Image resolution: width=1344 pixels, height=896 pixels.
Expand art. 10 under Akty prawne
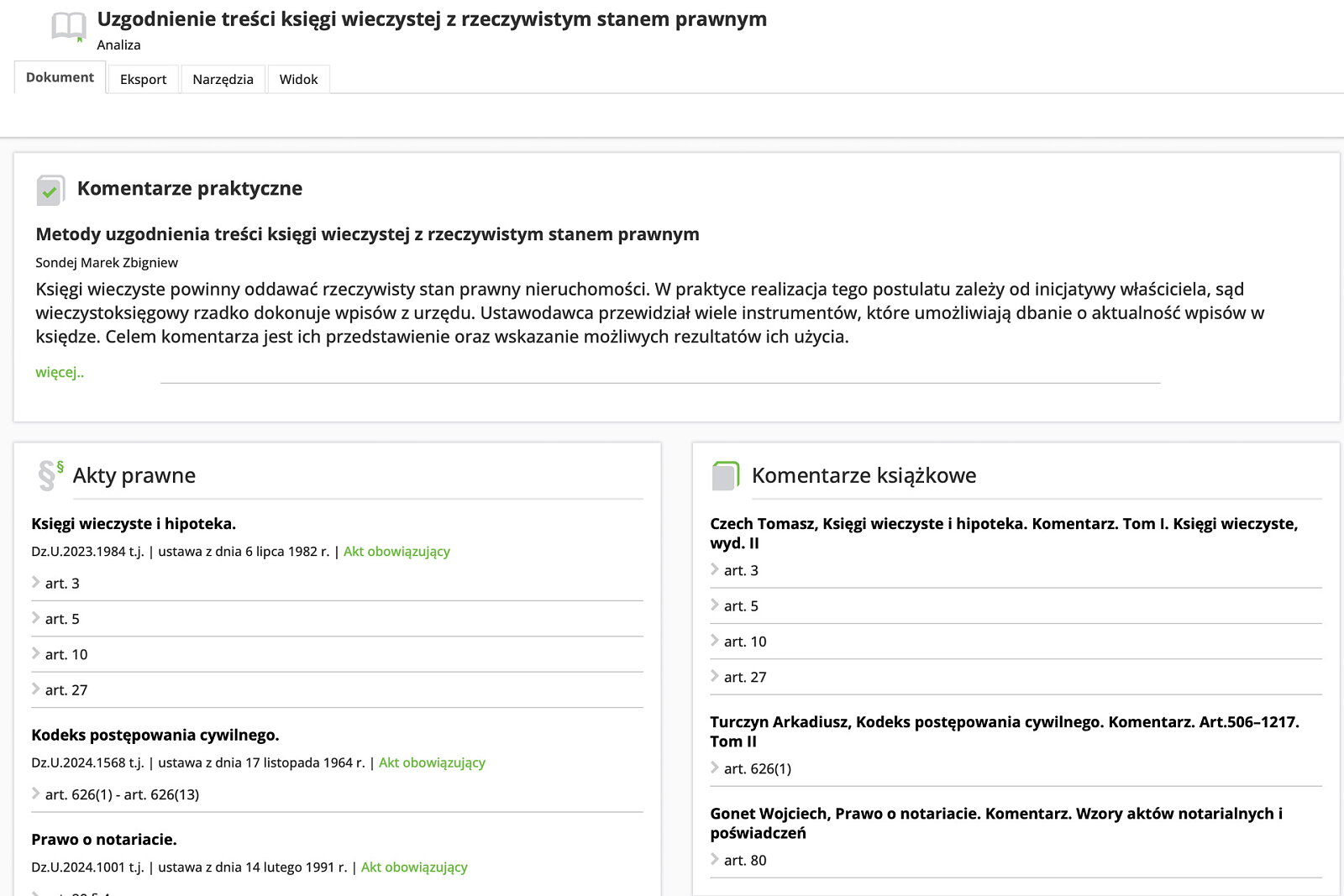click(66, 655)
